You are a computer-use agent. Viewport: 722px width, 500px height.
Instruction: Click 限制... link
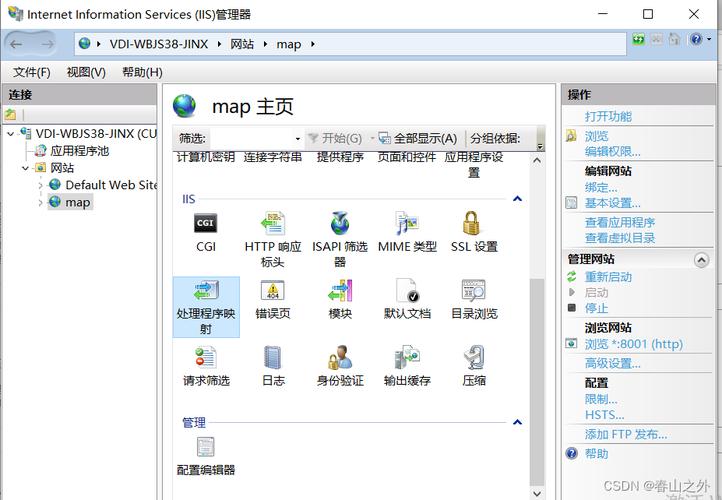(601, 400)
